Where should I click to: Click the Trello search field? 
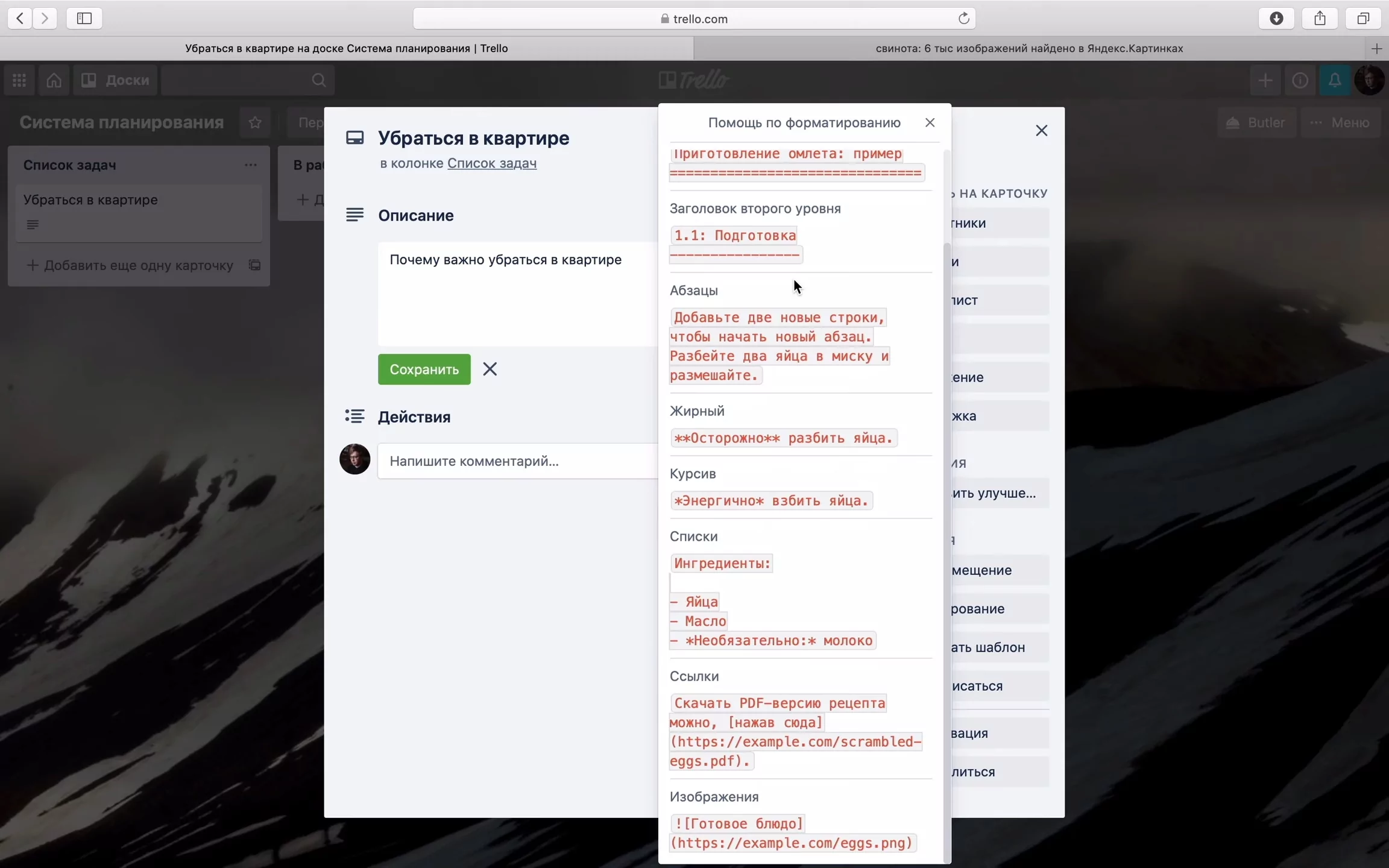point(248,80)
